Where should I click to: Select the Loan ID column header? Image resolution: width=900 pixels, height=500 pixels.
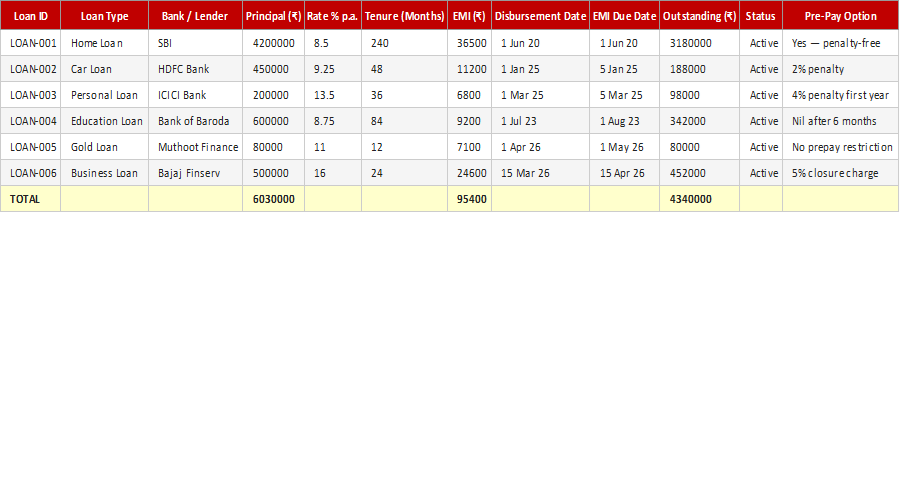coord(30,15)
